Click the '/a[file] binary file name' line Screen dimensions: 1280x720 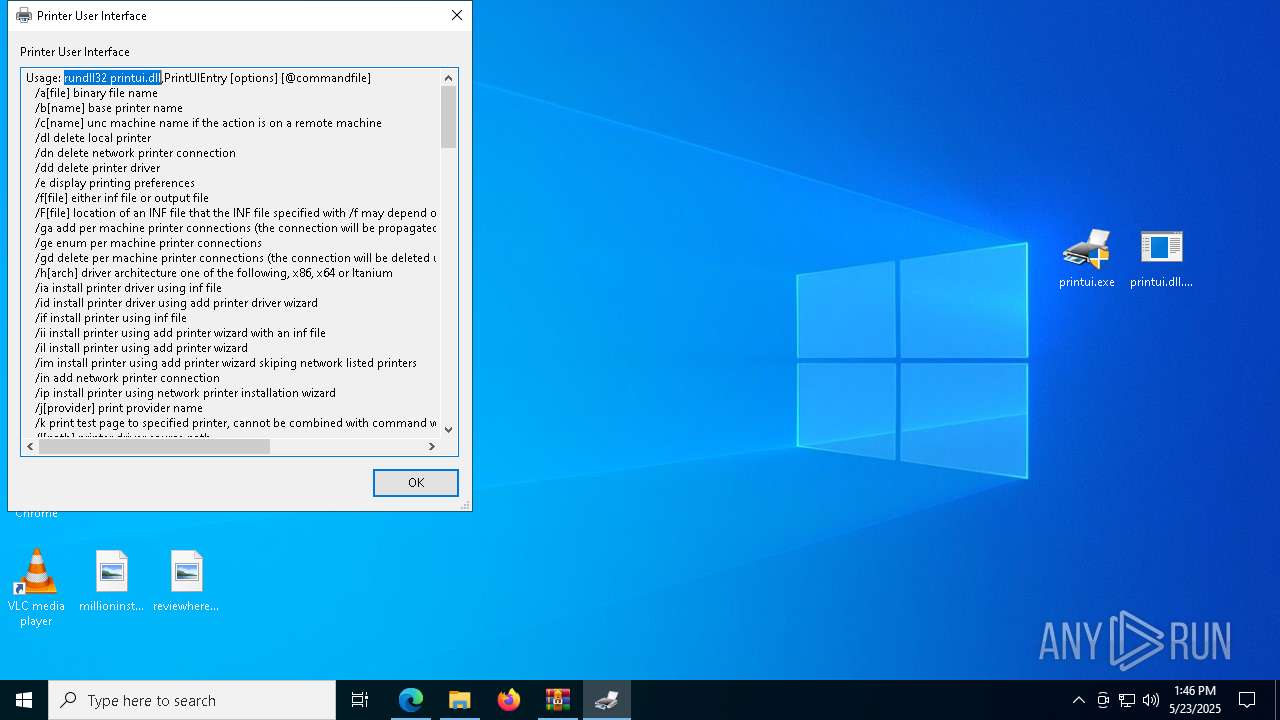(96, 93)
